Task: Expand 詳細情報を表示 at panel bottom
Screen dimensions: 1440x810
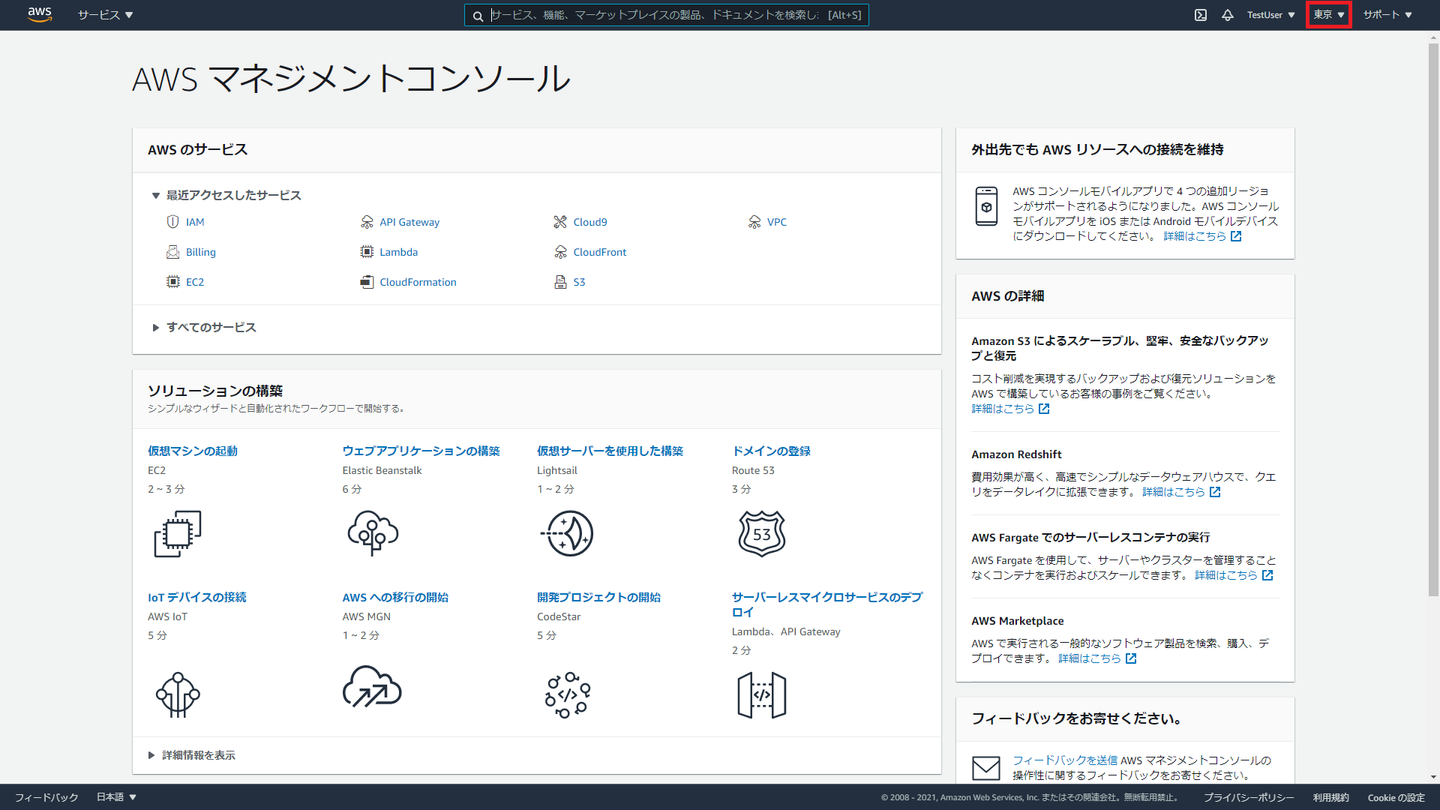Action: point(198,755)
